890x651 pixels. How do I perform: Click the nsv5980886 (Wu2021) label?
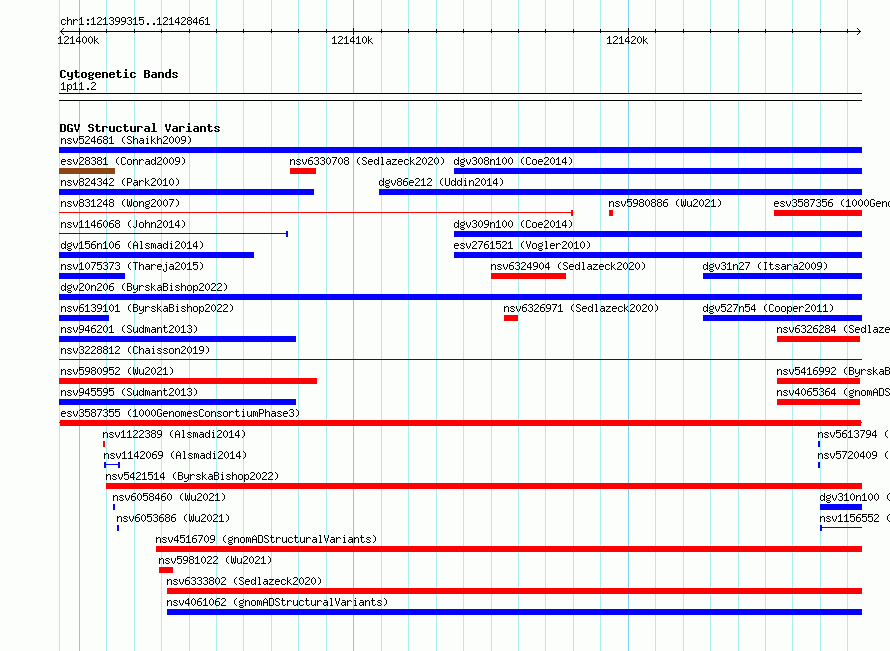665,203
